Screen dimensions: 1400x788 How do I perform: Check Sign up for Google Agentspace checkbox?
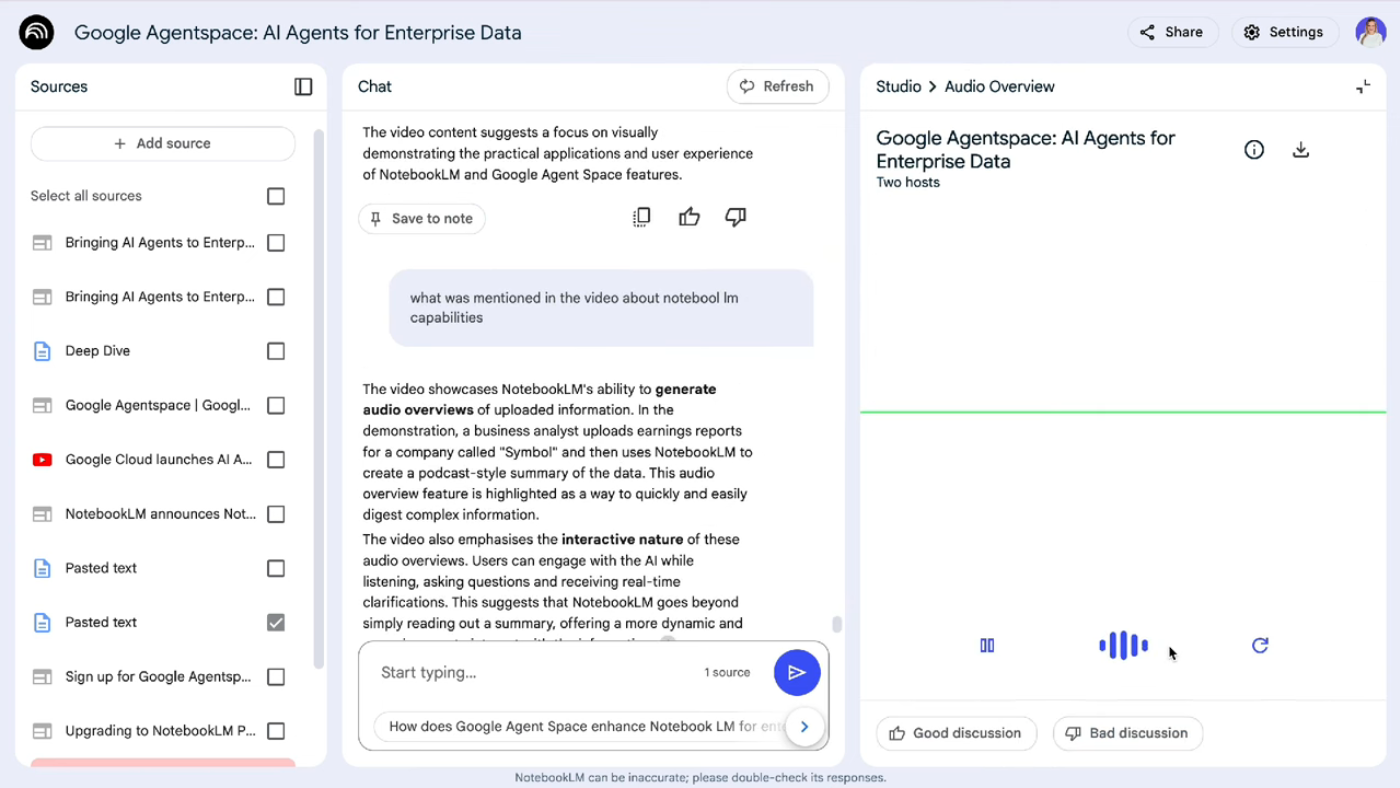[x=276, y=677]
